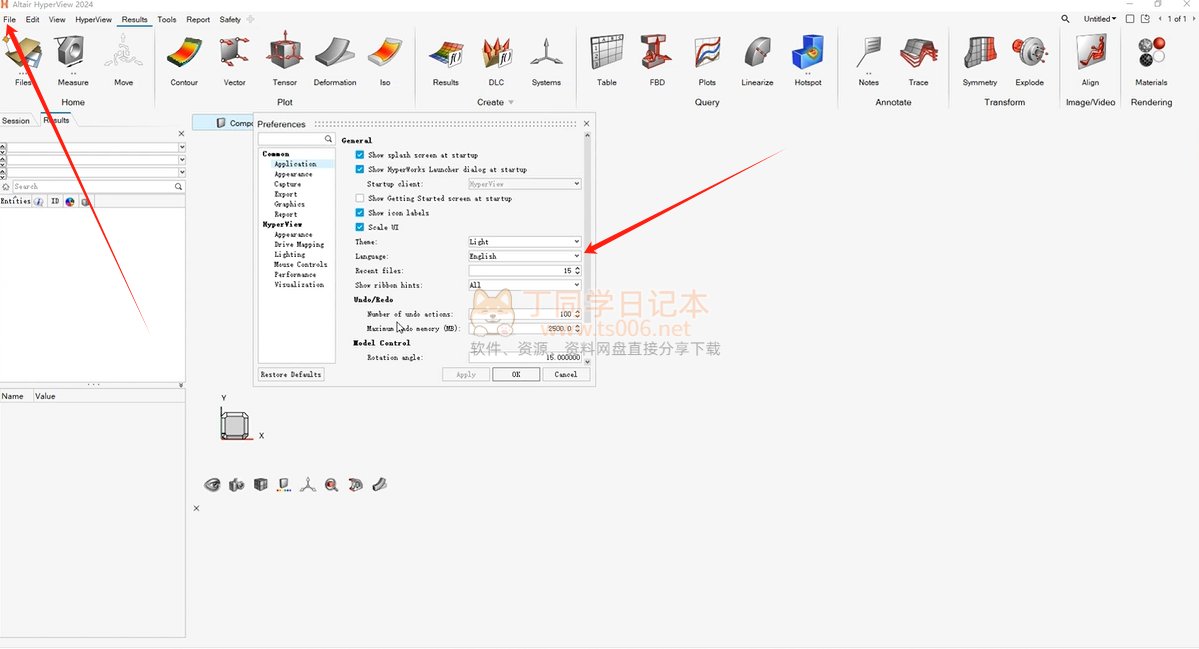Image resolution: width=1199 pixels, height=649 pixels.
Task: Select the Linearize tool
Action: pyautogui.click(x=757, y=60)
